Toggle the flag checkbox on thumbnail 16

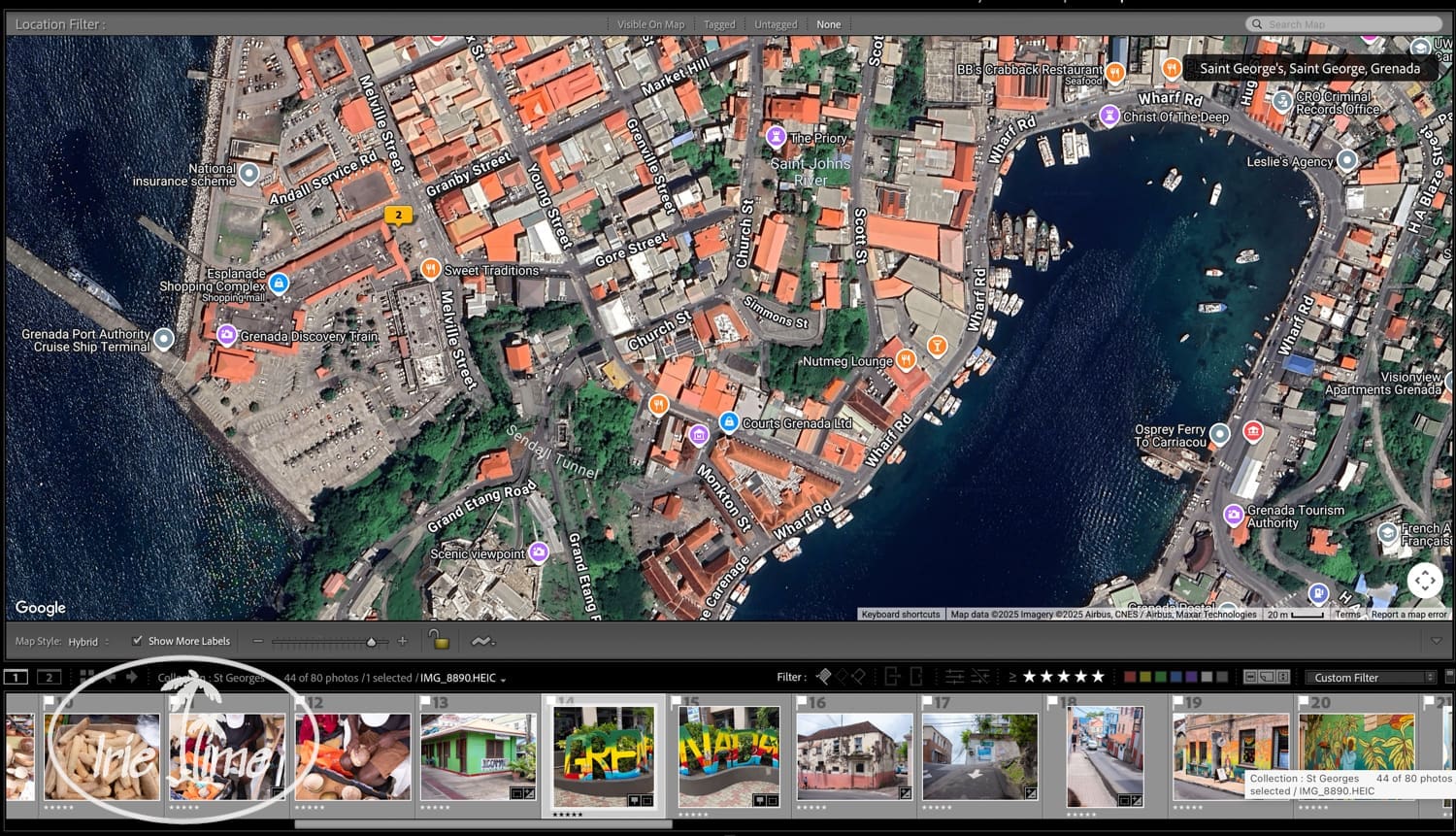(803, 700)
